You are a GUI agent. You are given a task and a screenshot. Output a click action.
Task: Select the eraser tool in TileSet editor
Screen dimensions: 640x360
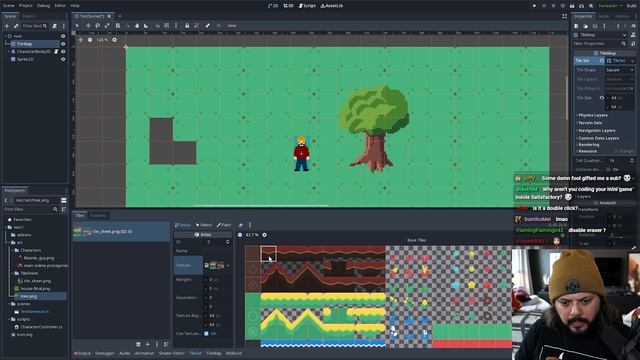pyautogui.click(x=240, y=225)
